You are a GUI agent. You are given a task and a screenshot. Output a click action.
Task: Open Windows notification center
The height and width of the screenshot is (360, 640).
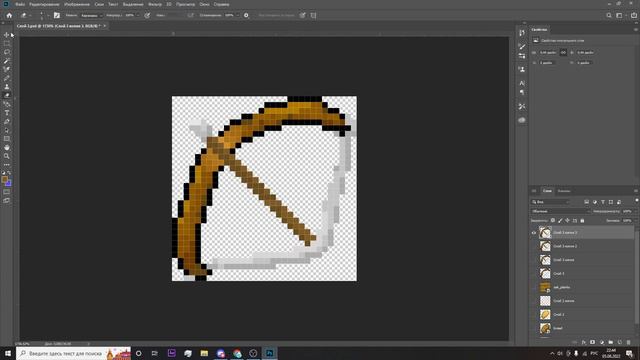click(629, 353)
